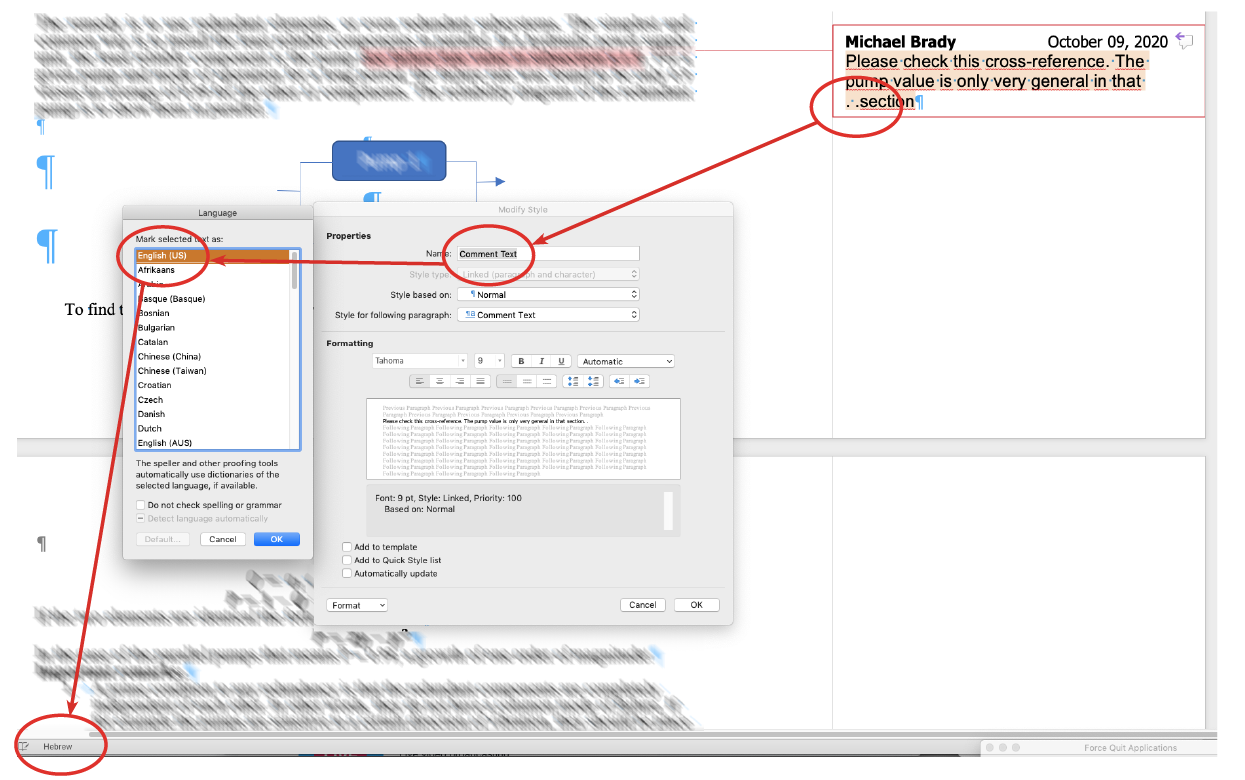Open Style based on dropdown
The height and width of the screenshot is (780, 1245).
(x=548, y=295)
